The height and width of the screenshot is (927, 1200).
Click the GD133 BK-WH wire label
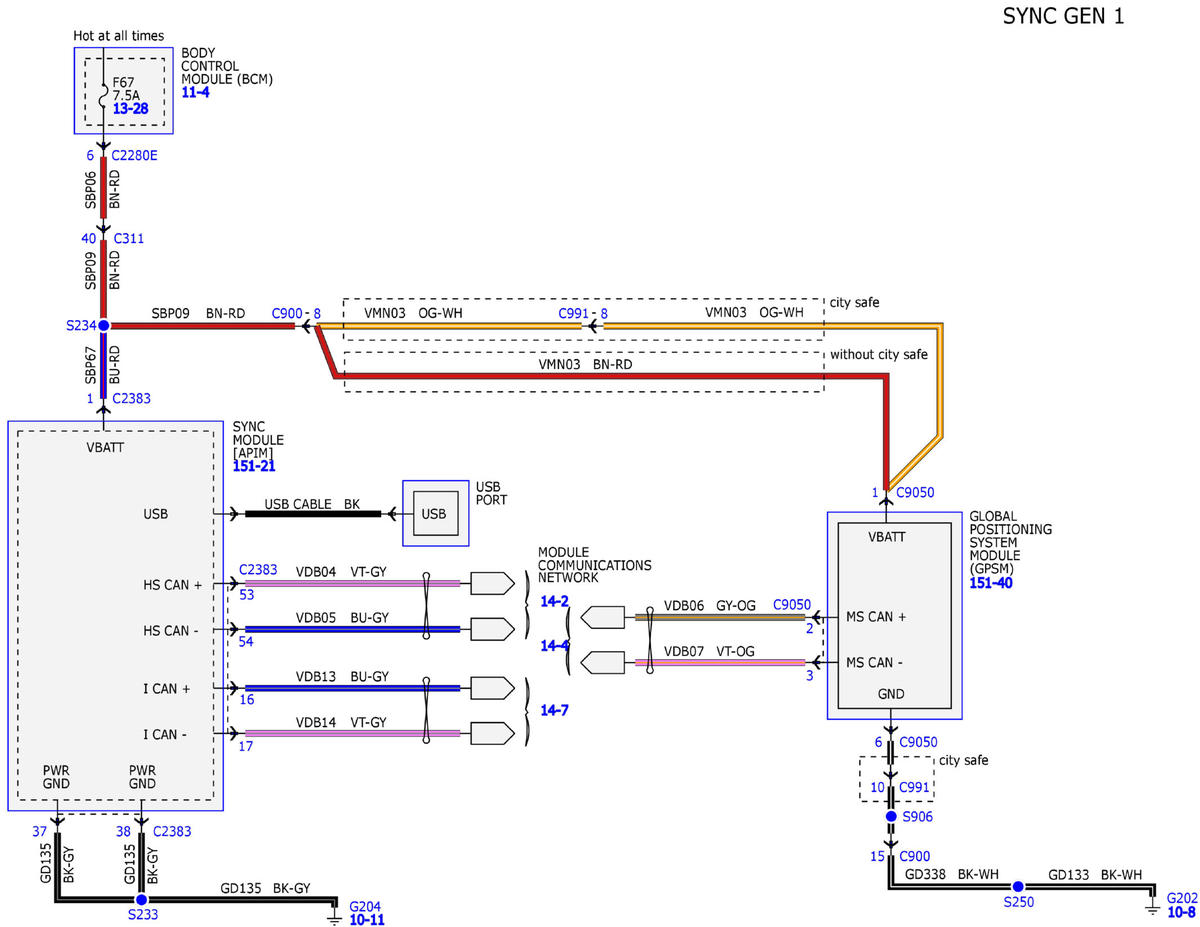pyautogui.click(x=1094, y=874)
